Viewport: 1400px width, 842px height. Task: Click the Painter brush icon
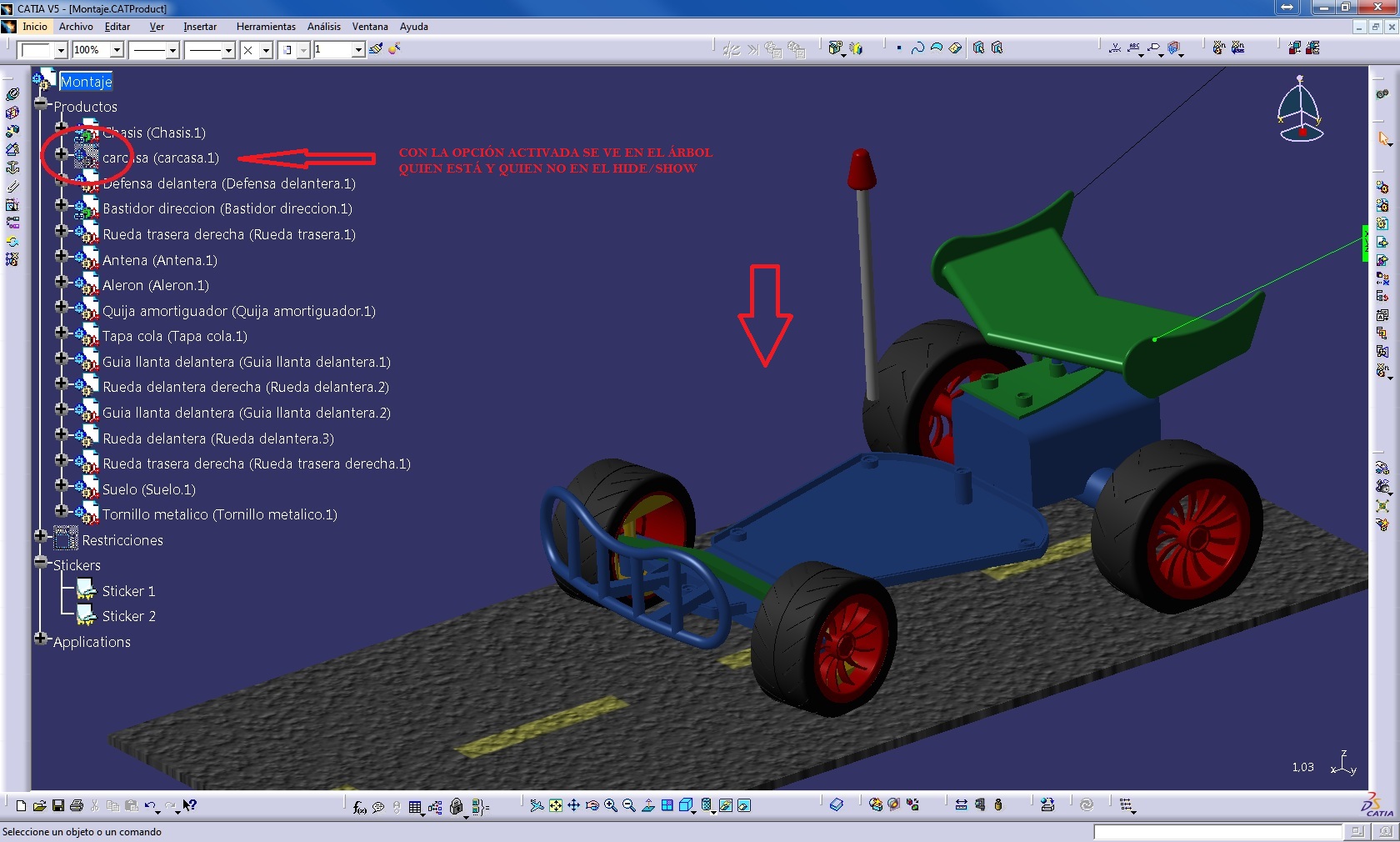click(376, 49)
